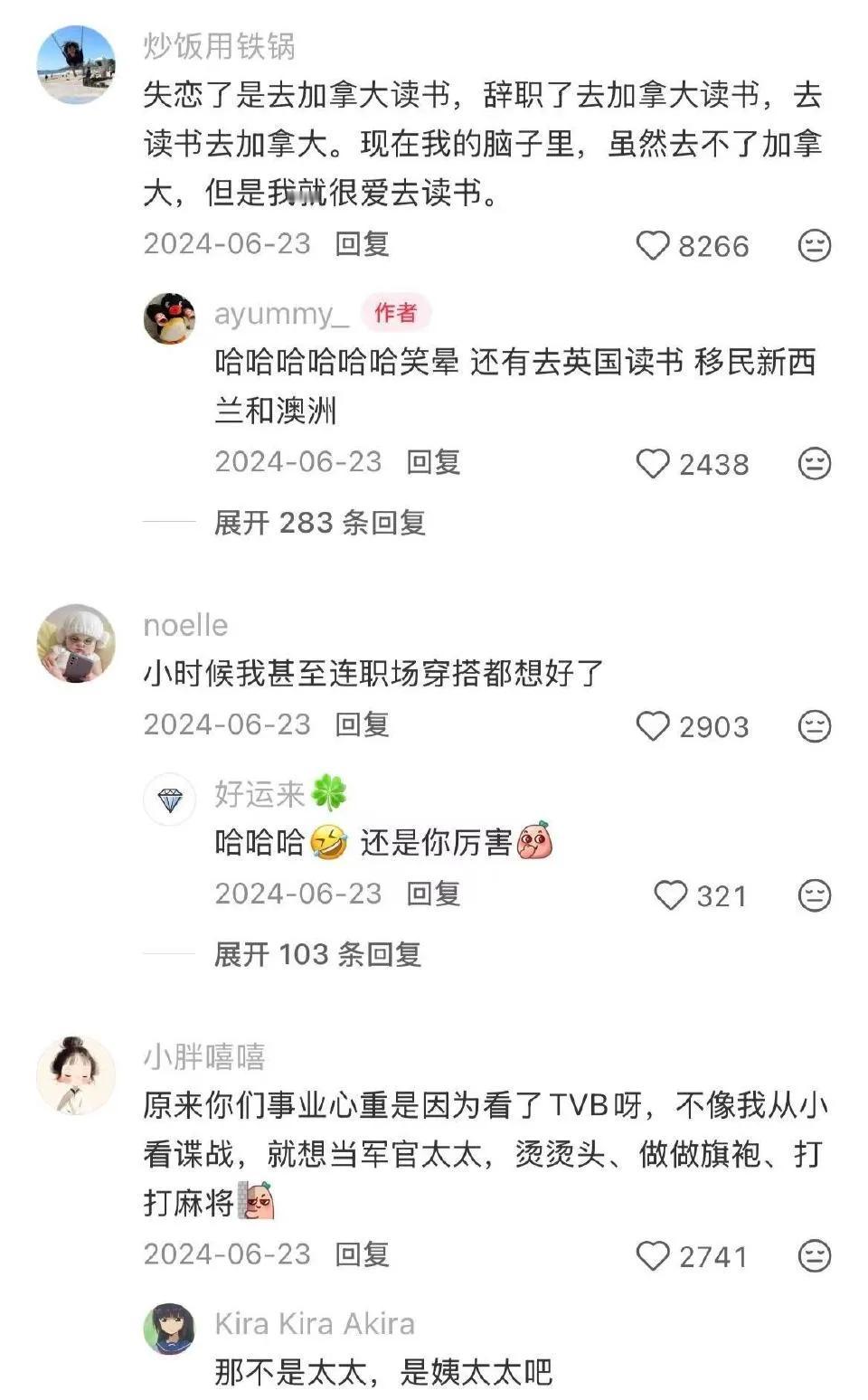Like 好运来's reply with 321 likes
Image resolution: width=868 pixels, height=1400 pixels.
tap(670, 895)
